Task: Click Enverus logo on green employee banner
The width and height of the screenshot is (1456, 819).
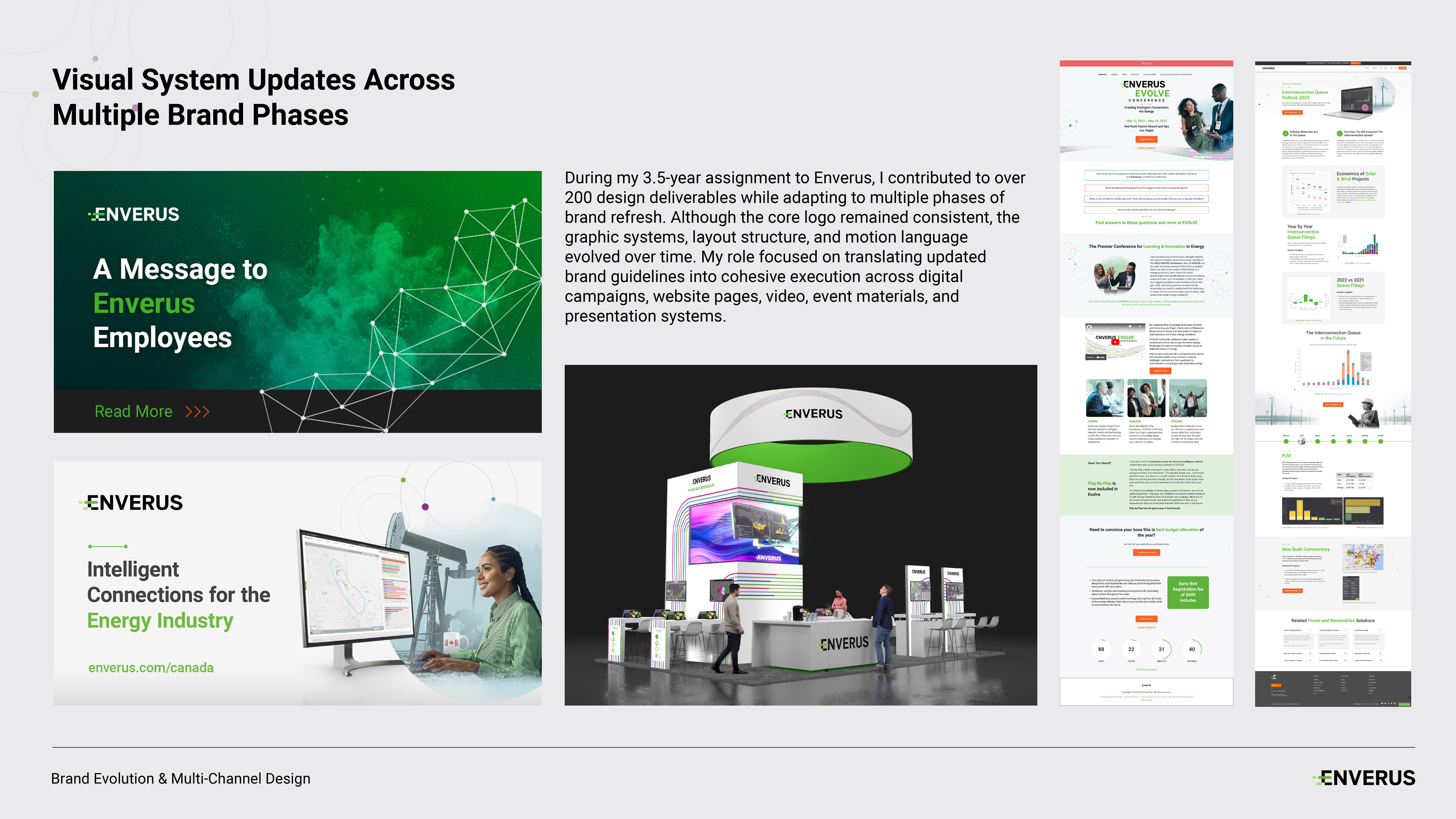Action: pyautogui.click(x=133, y=214)
